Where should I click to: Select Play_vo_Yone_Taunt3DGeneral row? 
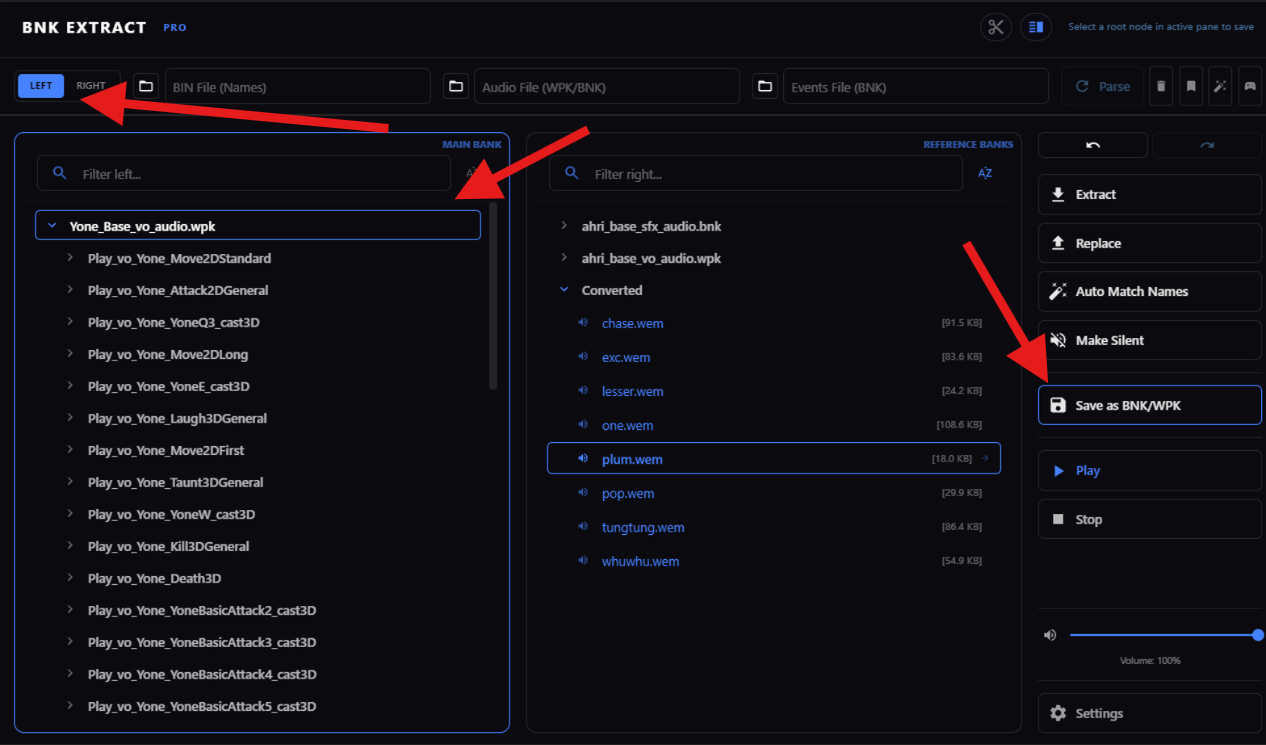coord(258,482)
